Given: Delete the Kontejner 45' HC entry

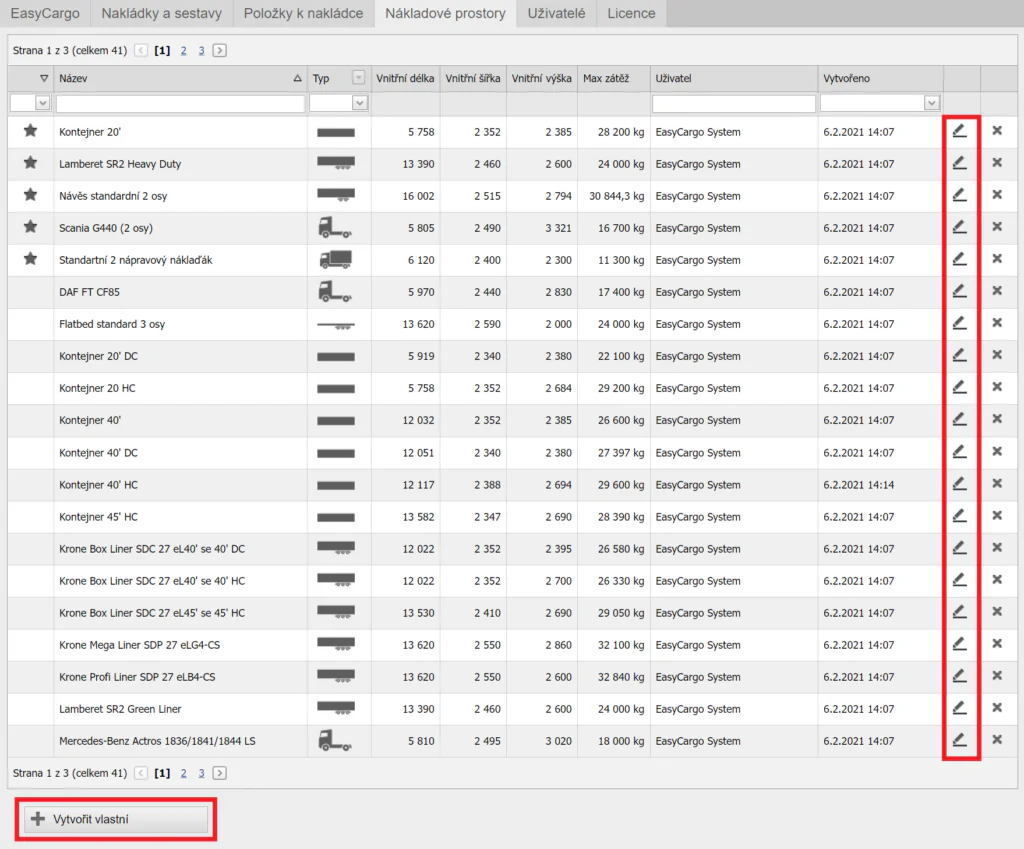Looking at the screenshot, I should pyautogui.click(x=997, y=515).
